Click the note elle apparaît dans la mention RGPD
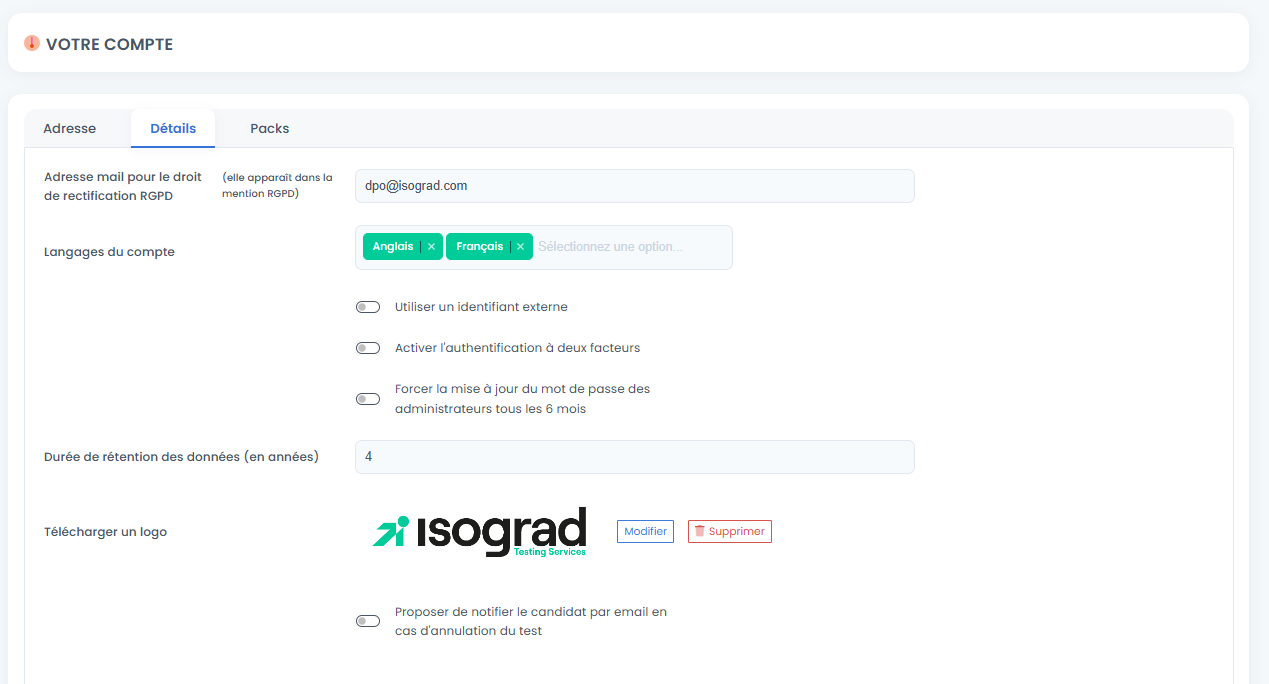 pos(277,186)
